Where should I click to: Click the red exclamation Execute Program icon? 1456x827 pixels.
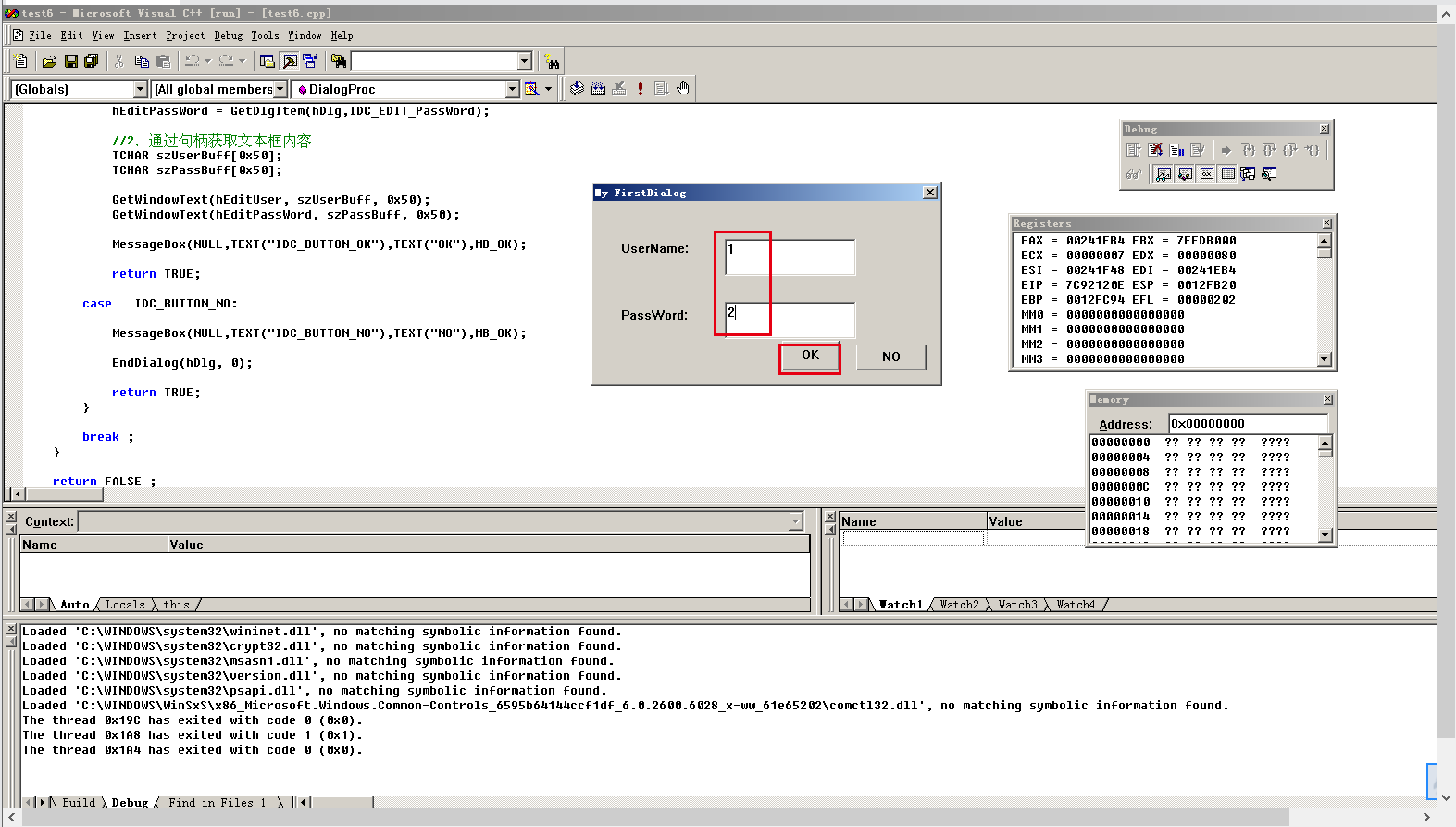pos(641,89)
